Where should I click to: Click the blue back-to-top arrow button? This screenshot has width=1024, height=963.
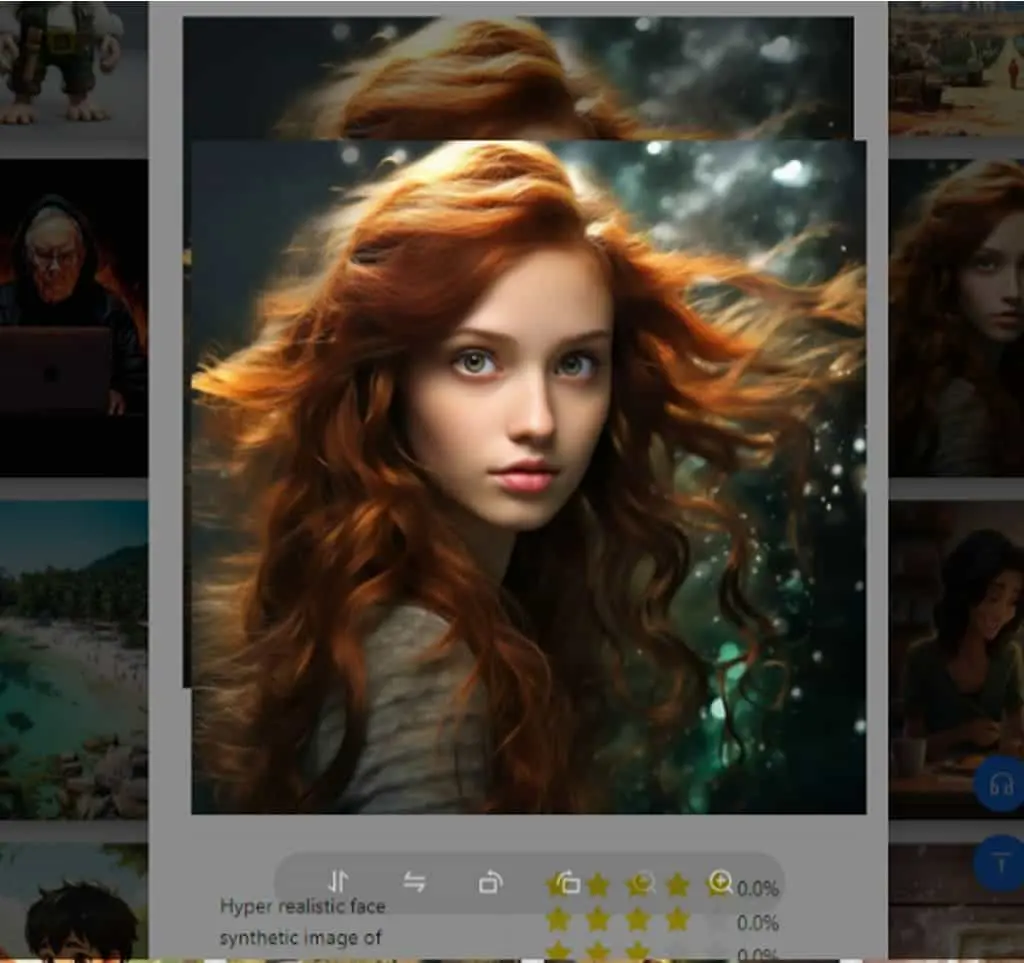coord(1000,863)
